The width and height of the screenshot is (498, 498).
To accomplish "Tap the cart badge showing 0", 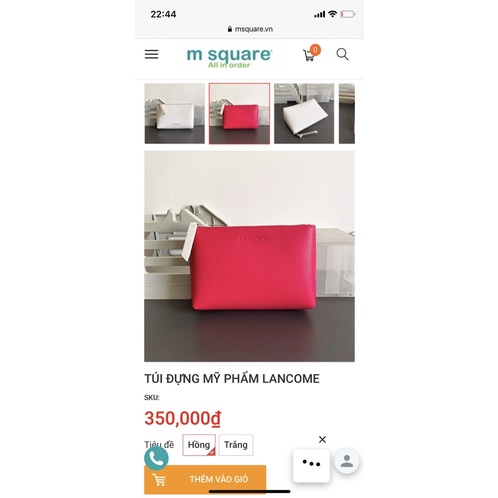I will pyautogui.click(x=315, y=50).
